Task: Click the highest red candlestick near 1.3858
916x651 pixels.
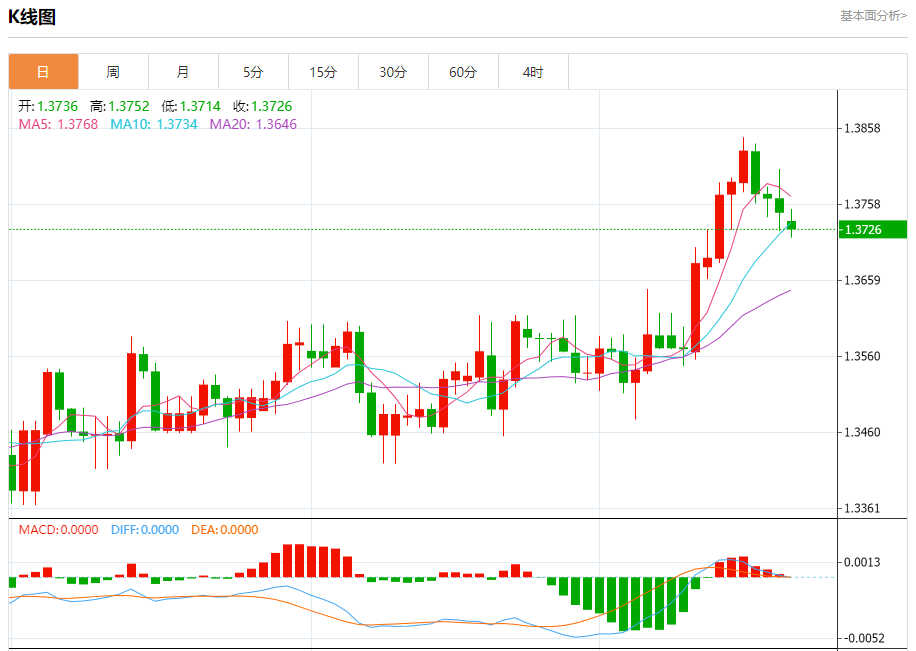Action: pos(744,167)
